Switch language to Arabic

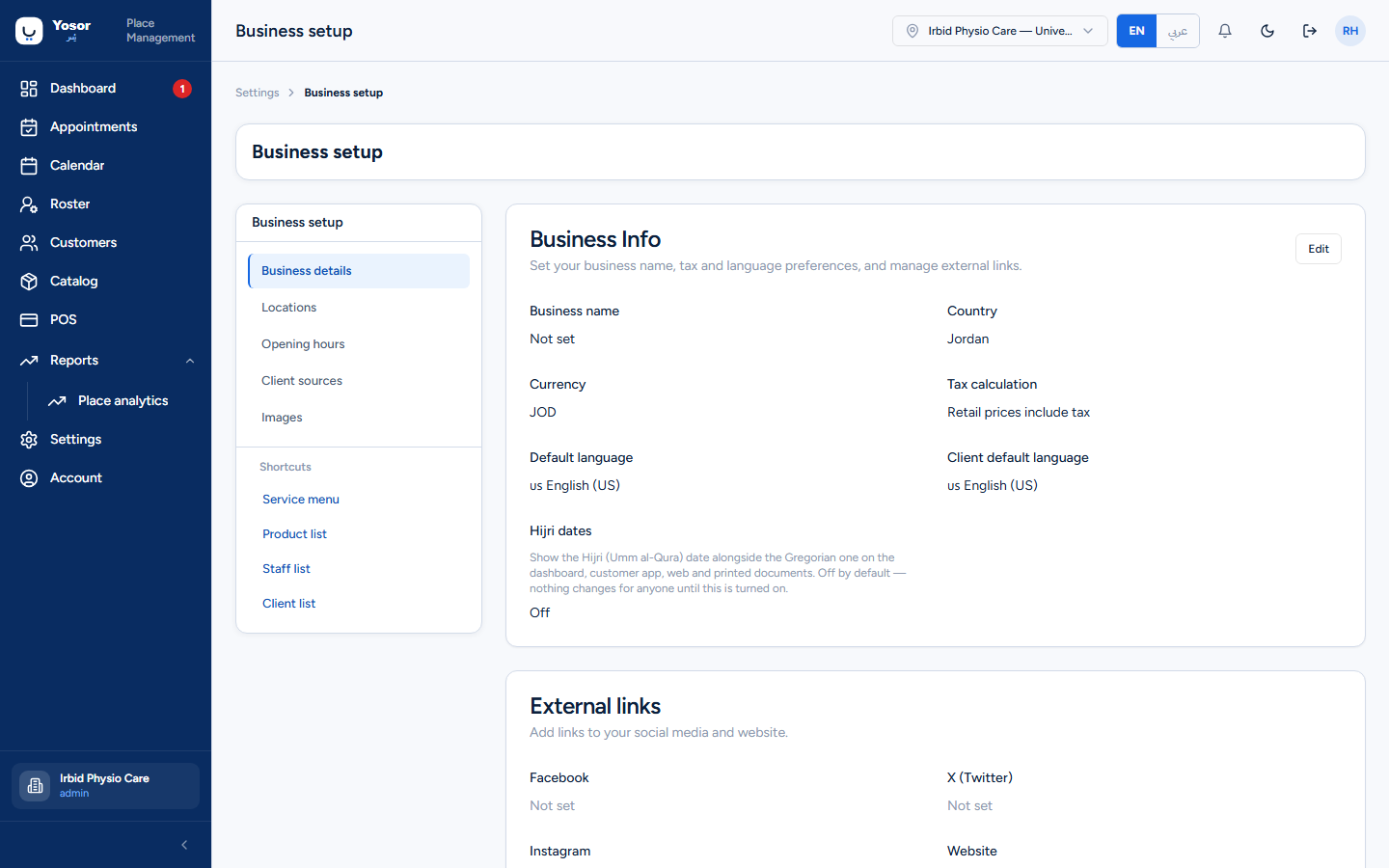click(x=1178, y=31)
